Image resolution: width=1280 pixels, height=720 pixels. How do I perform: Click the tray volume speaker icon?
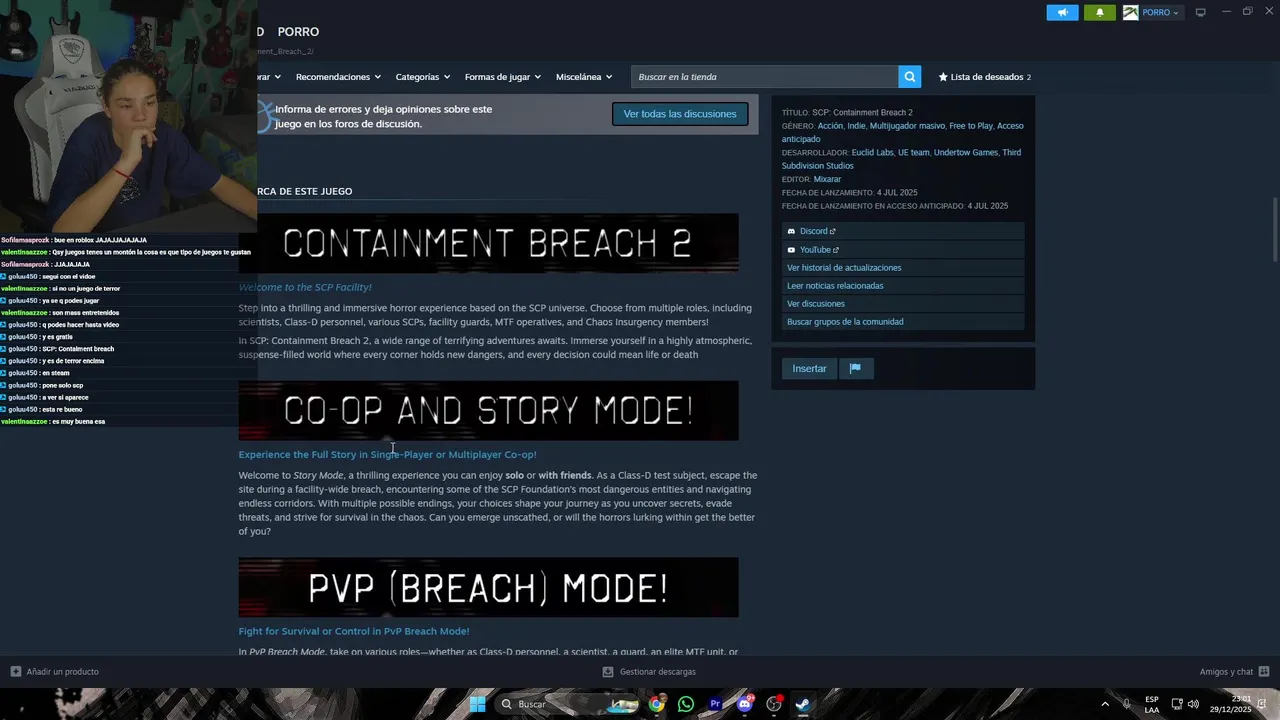click(x=1193, y=704)
